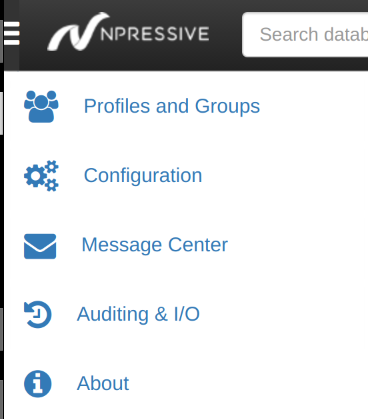
Task: Click the gears icon beside Configuration
Action: point(41,176)
